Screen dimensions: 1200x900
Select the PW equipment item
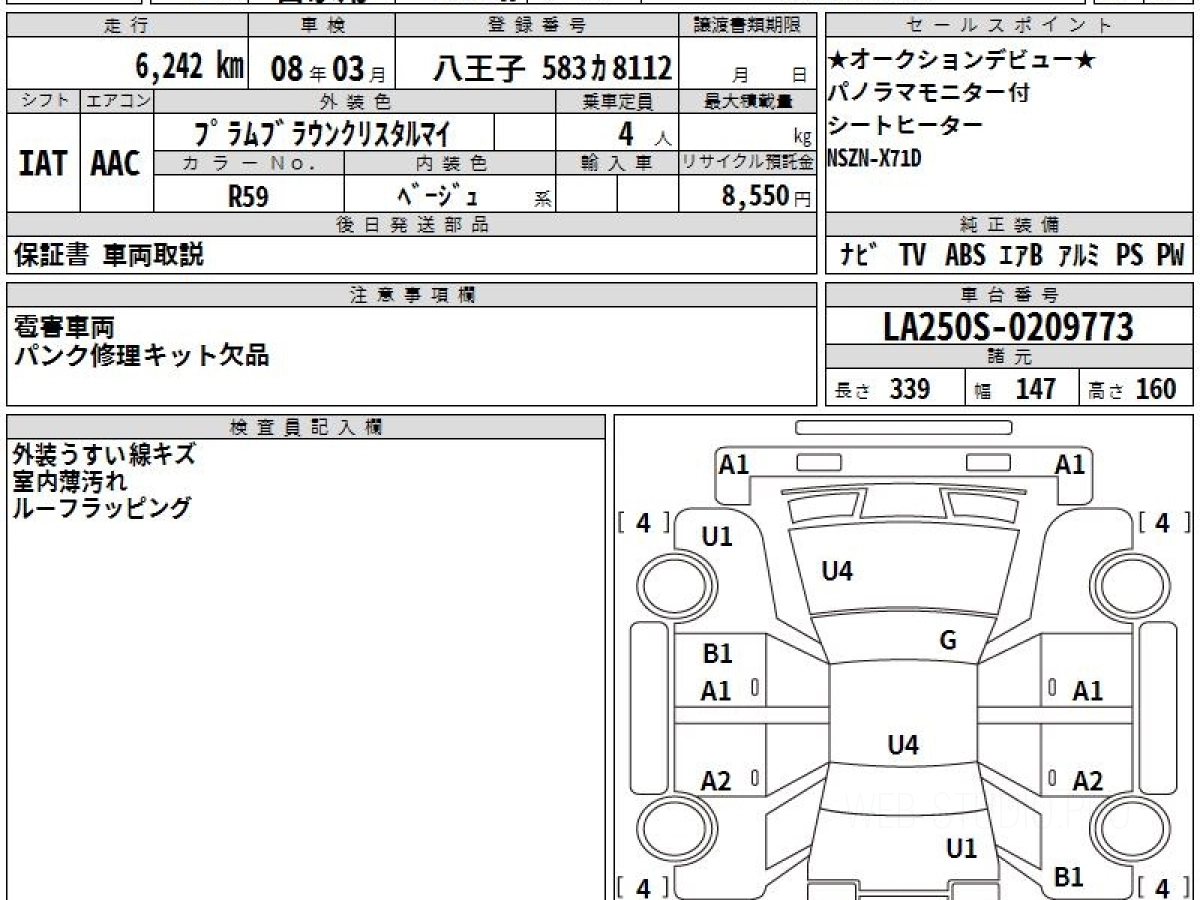(x=1170, y=255)
